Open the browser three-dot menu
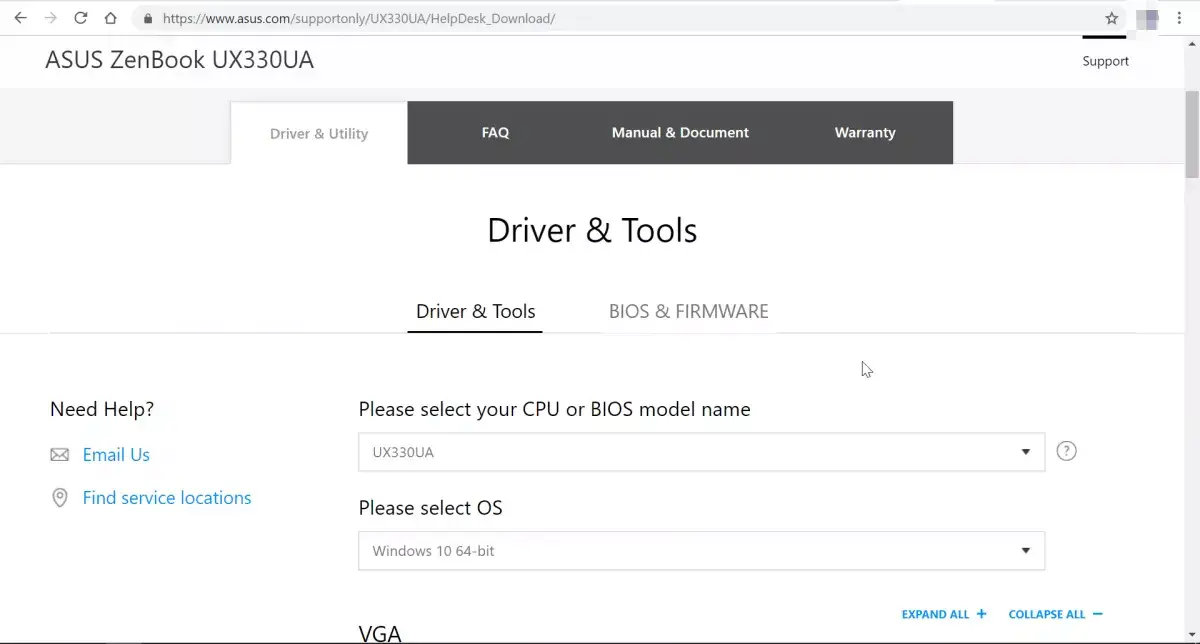 1180,18
